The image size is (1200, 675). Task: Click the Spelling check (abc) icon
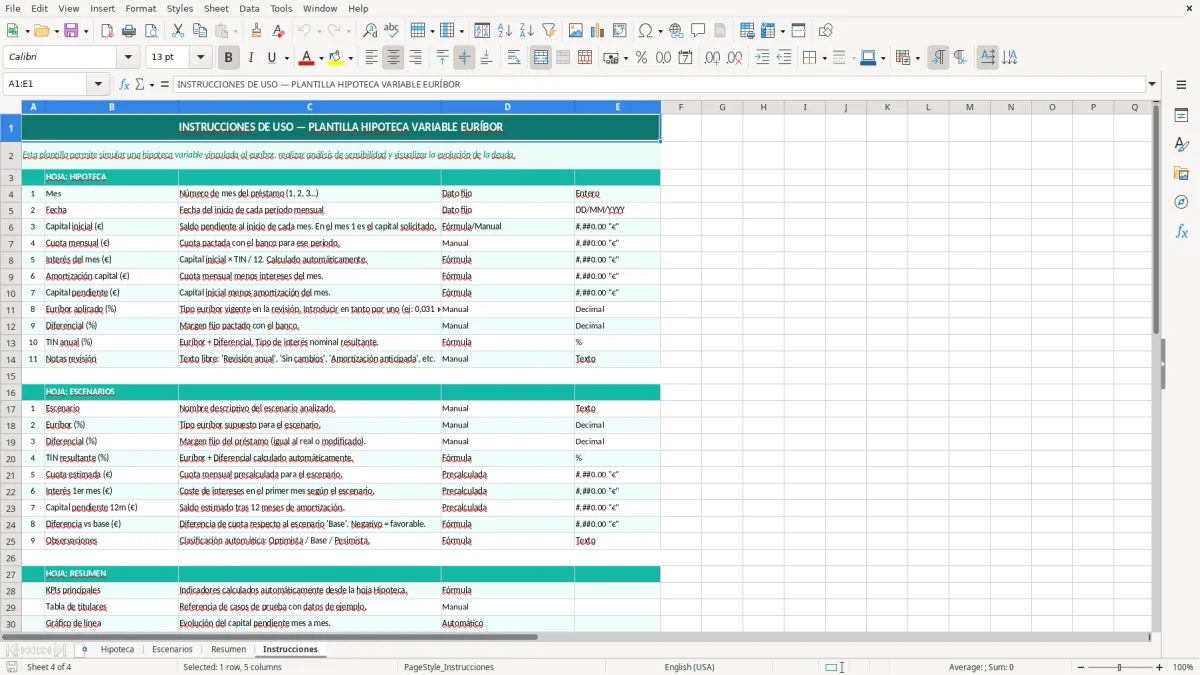[x=391, y=31]
